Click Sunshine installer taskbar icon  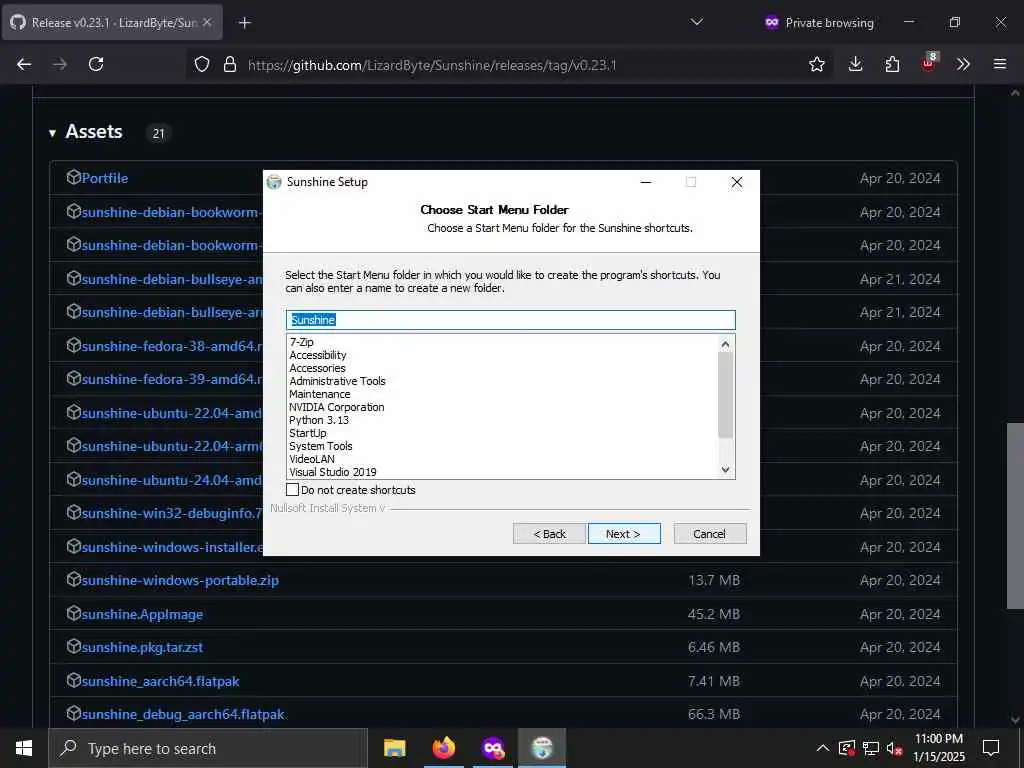pyautogui.click(x=542, y=748)
